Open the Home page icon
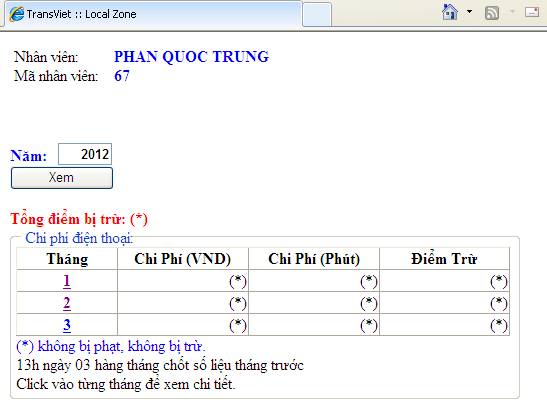 pos(450,12)
